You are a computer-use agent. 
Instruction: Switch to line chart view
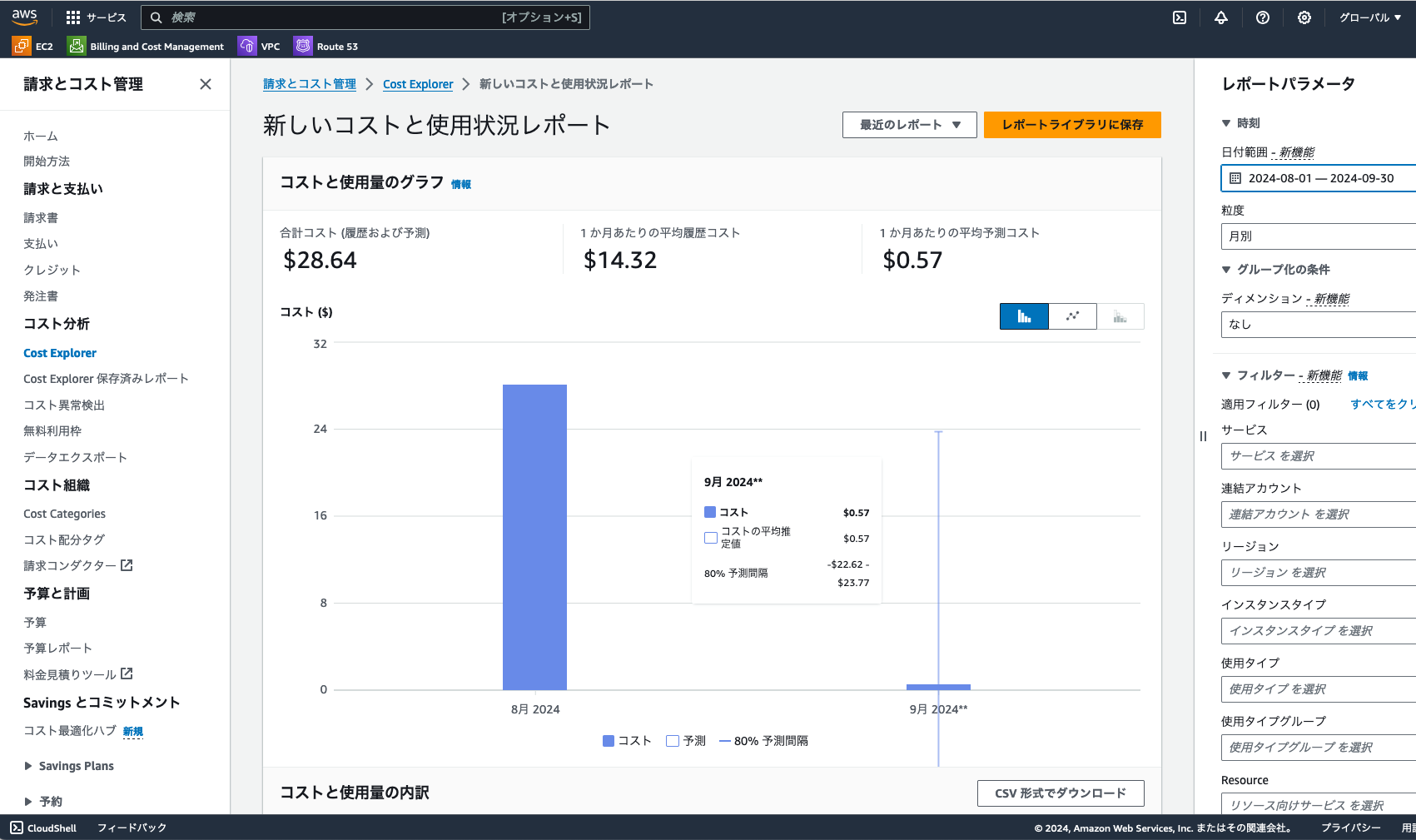(x=1072, y=316)
